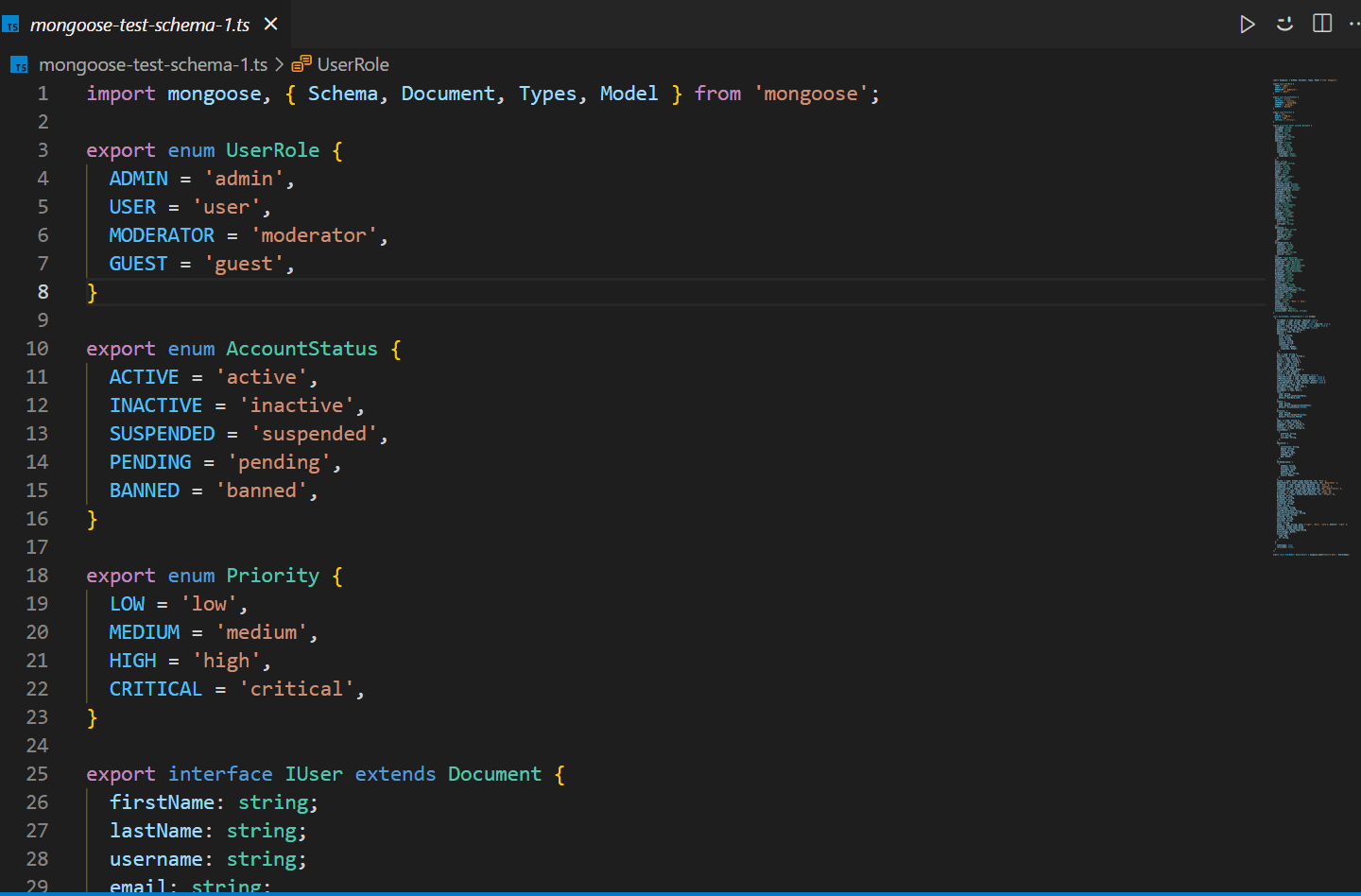Select line 1 via its line number
Image resolution: width=1361 pixels, height=896 pixels.
coord(43,94)
